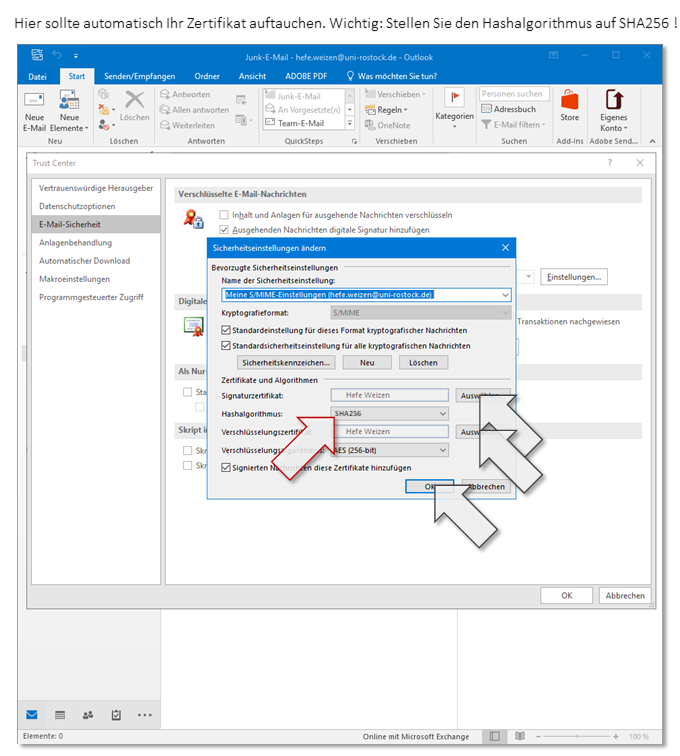680x756 pixels.
Task: Click the Verschieben move icon
Action: (x=370, y=94)
